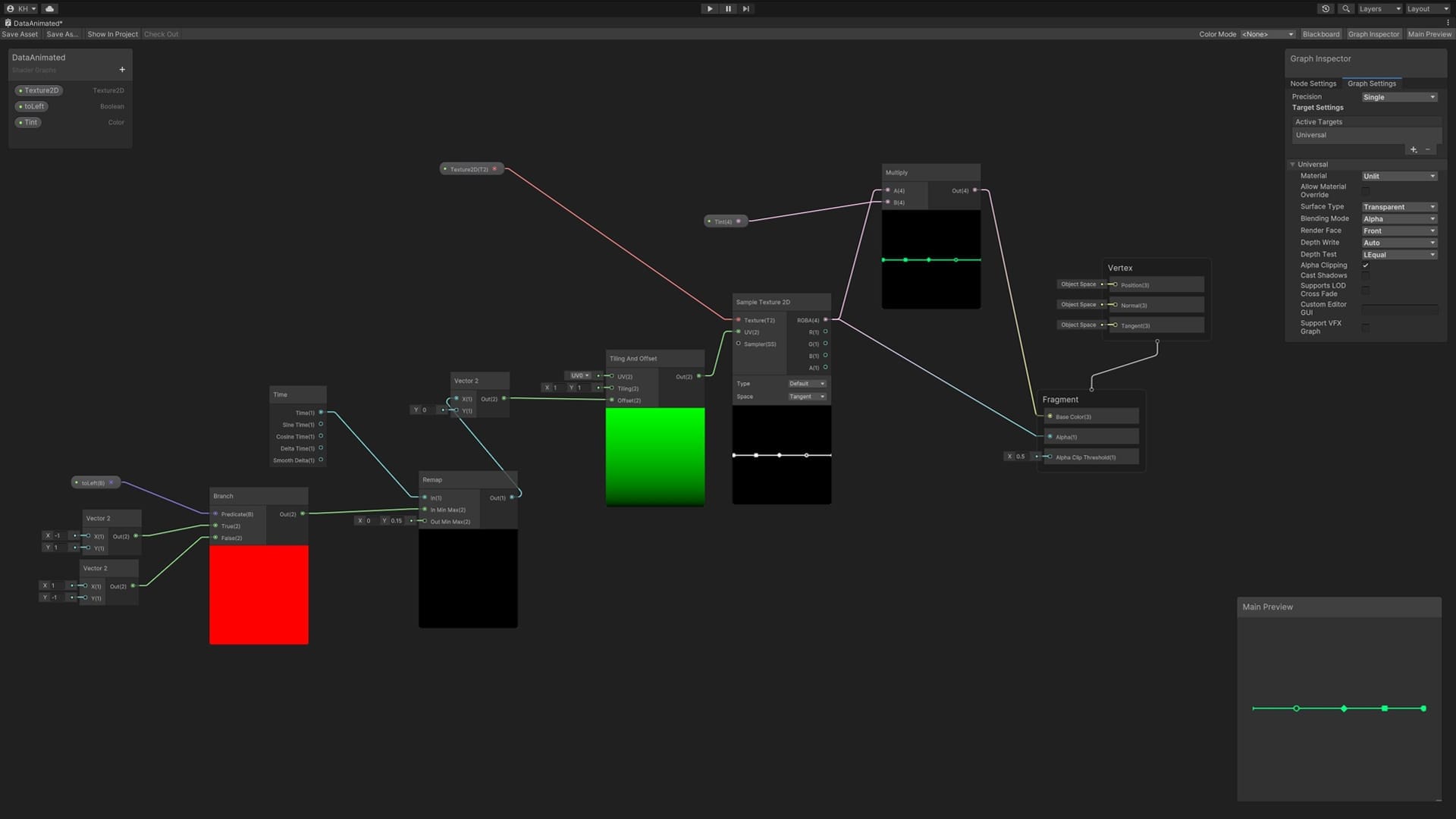Open the Blending Mode dropdown
This screenshot has width=1456, height=819.
[1399, 219]
